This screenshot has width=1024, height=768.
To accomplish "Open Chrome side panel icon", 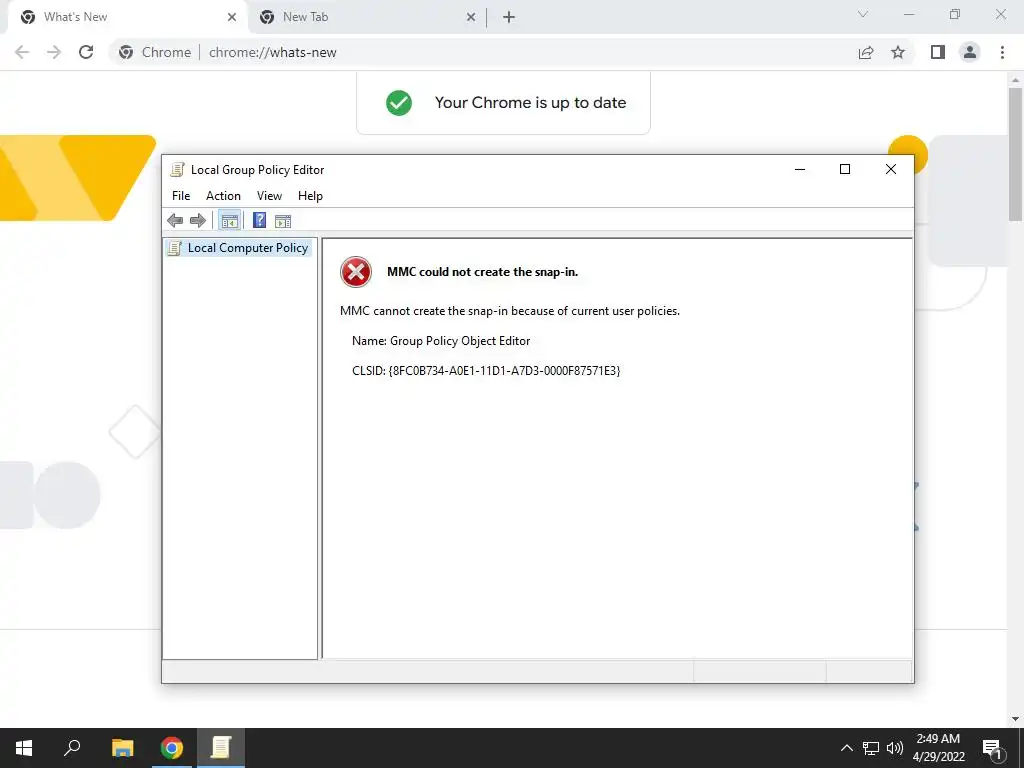I will 938,52.
